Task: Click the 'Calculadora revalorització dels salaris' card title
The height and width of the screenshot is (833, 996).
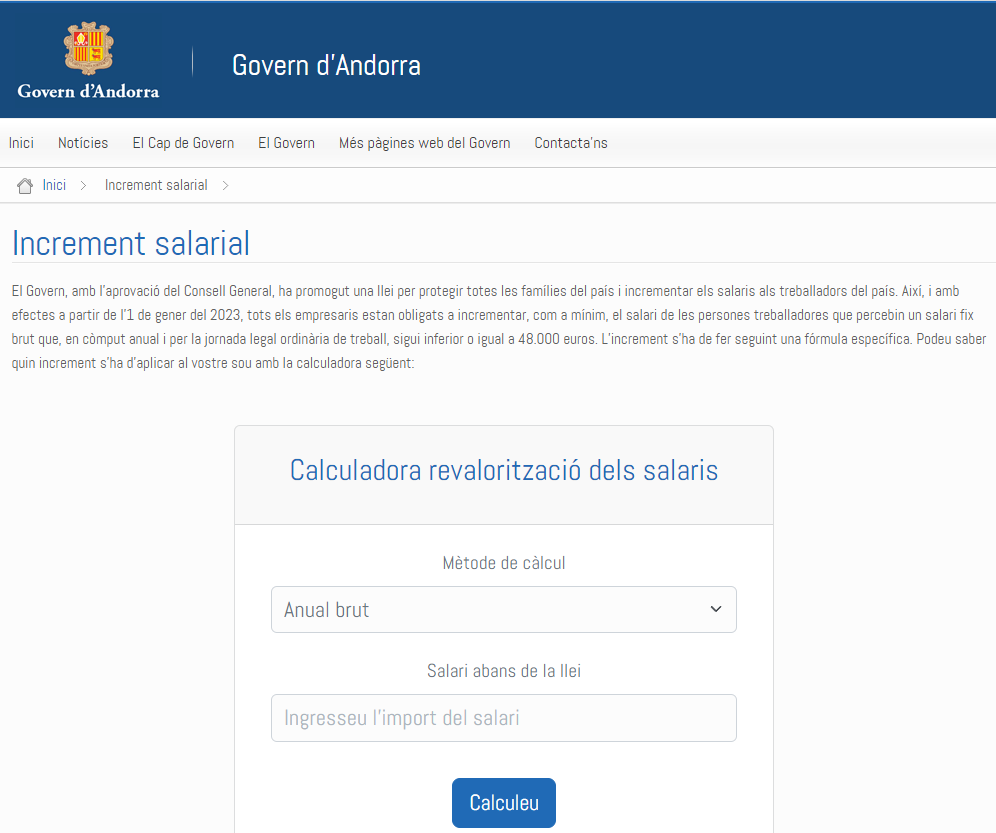Action: (x=503, y=470)
